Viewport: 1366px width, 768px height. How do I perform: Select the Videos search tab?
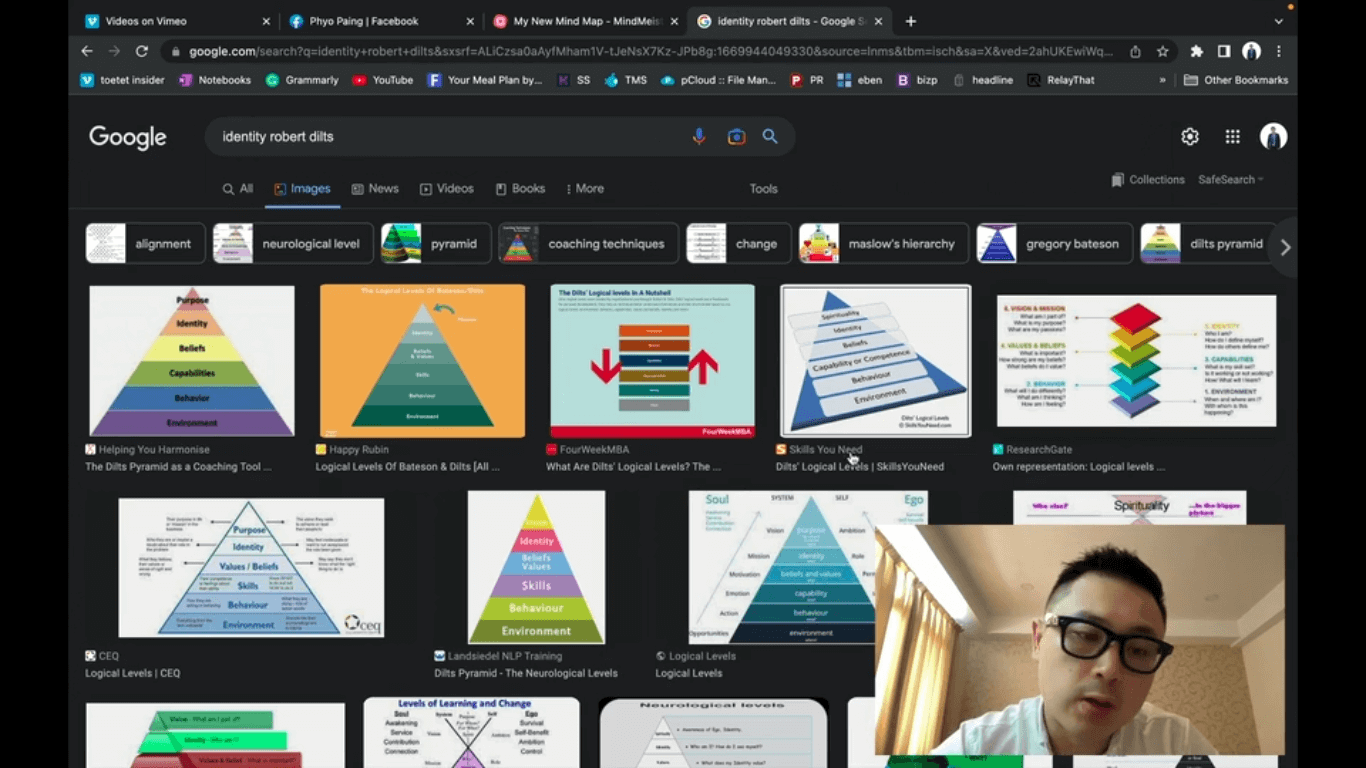point(447,188)
